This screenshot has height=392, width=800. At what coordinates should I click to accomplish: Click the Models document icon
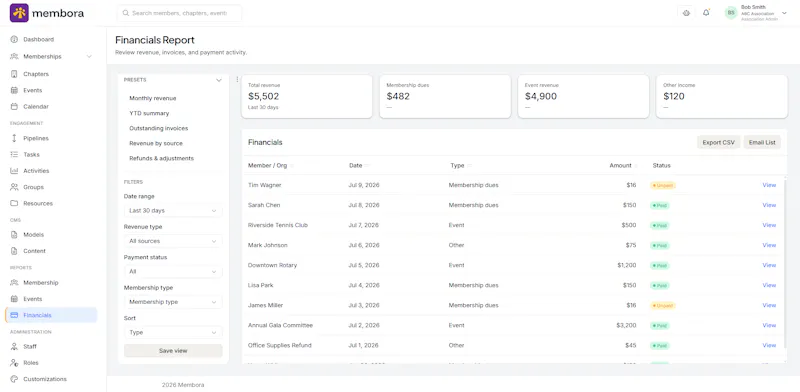coord(14,235)
